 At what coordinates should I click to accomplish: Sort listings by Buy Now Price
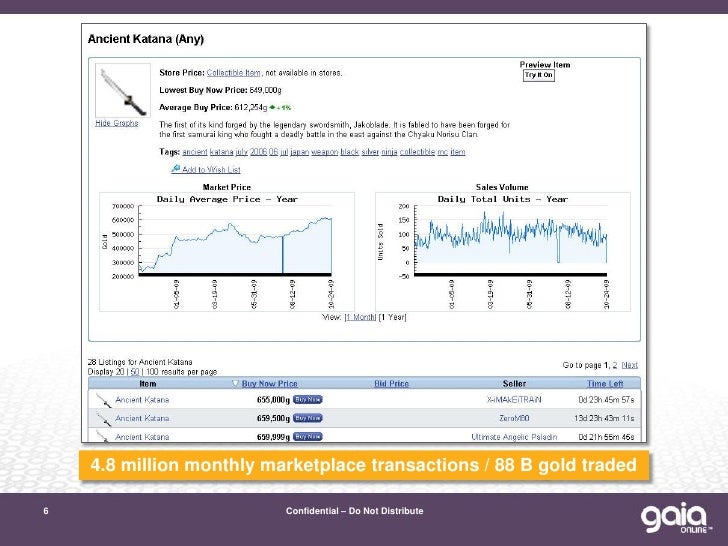[x=269, y=384]
